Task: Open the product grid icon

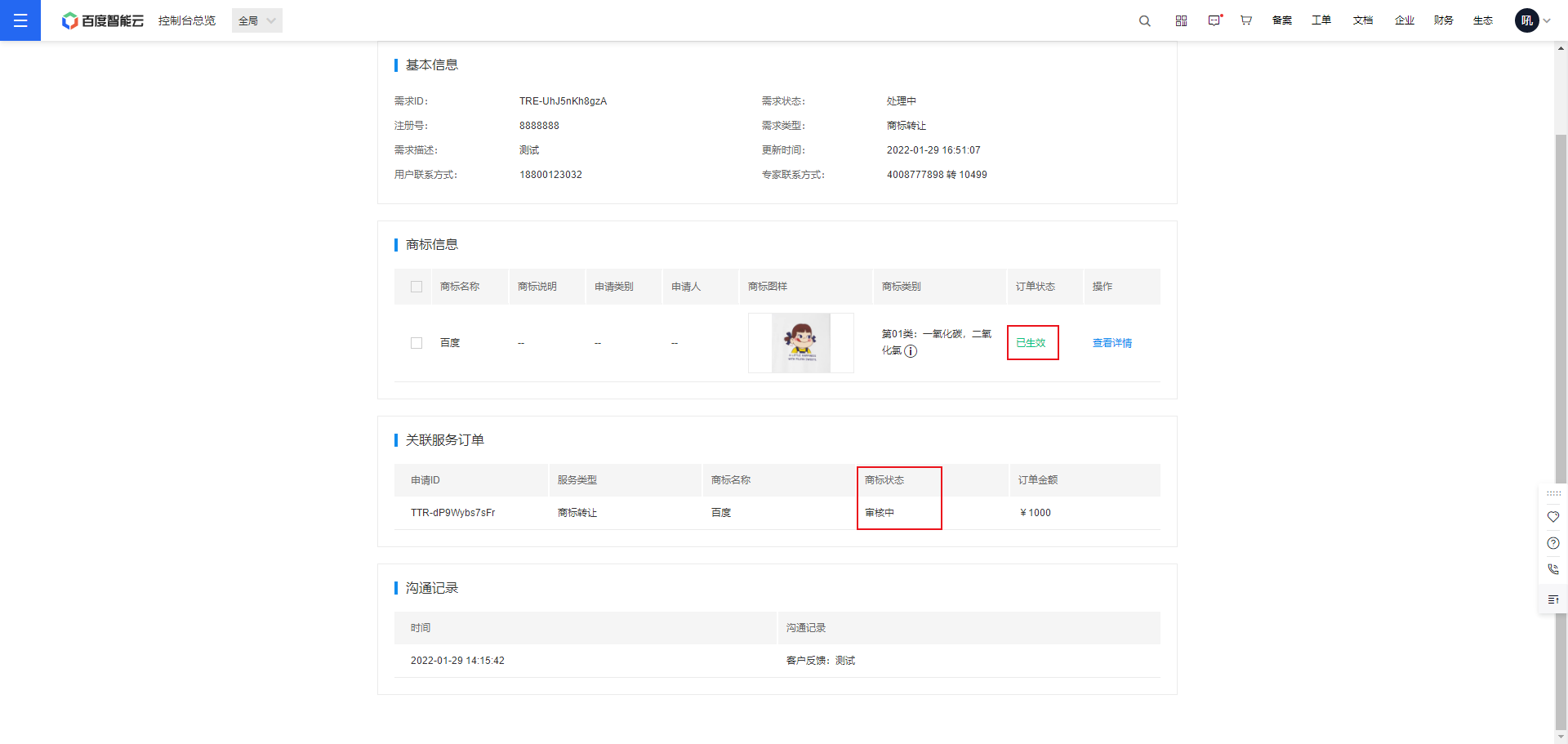Action: click(1181, 21)
